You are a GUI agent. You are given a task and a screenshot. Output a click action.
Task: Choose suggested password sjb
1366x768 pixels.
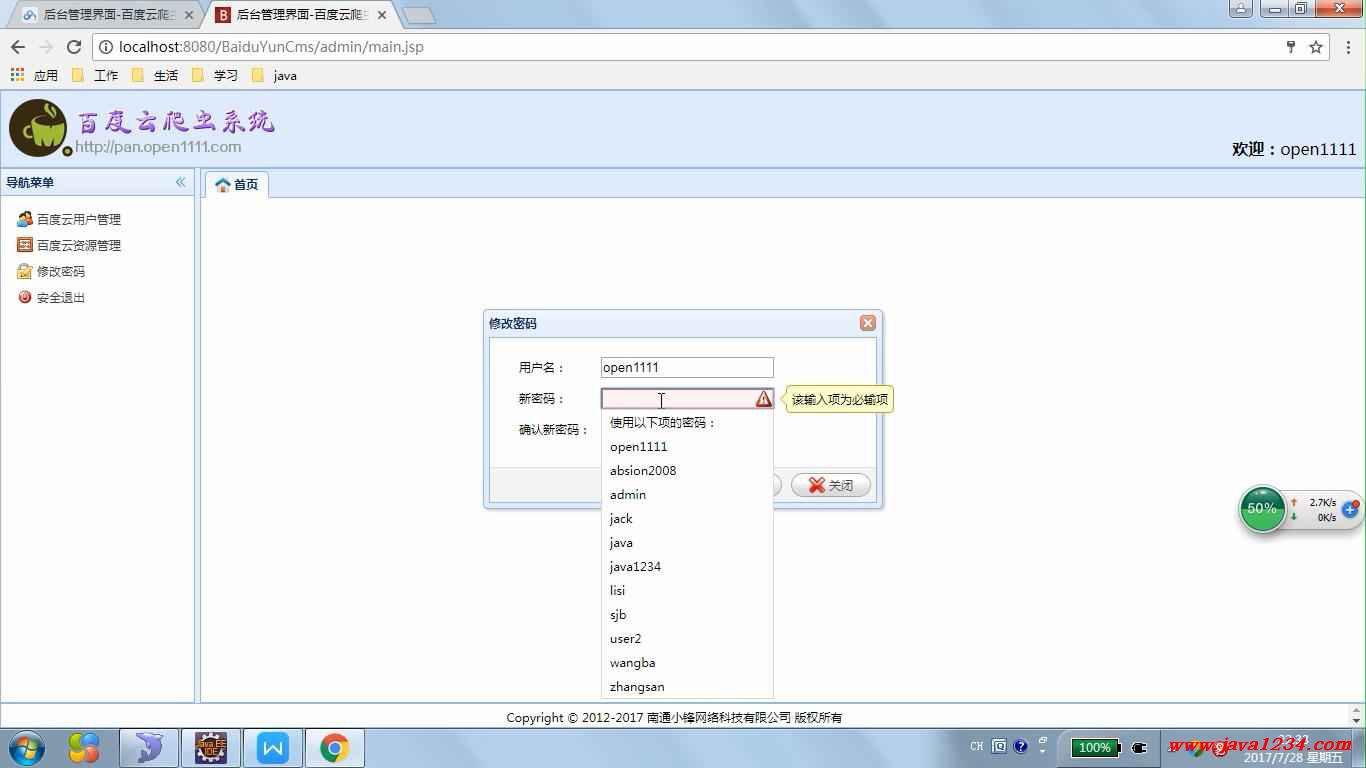tap(687, 615)
